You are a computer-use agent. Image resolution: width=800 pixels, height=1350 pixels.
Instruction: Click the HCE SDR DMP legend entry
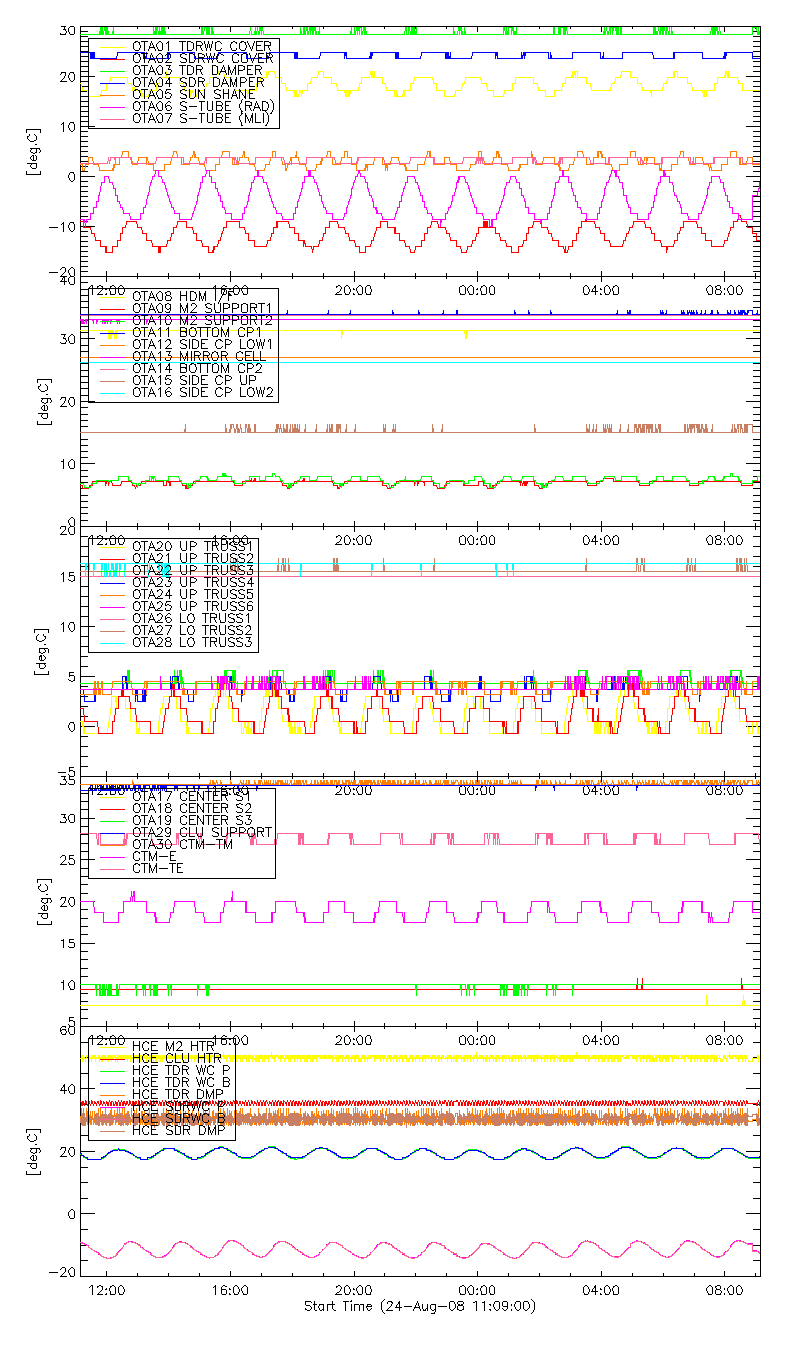178,1130
